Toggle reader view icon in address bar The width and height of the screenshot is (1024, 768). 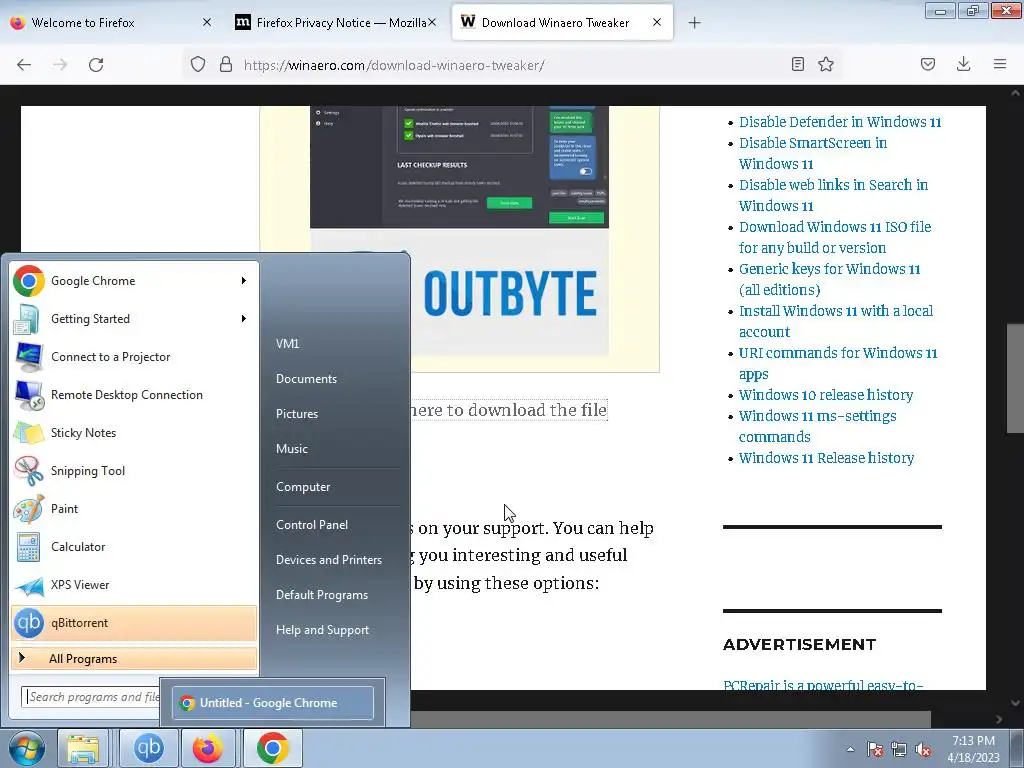click(x=797, y=64)
